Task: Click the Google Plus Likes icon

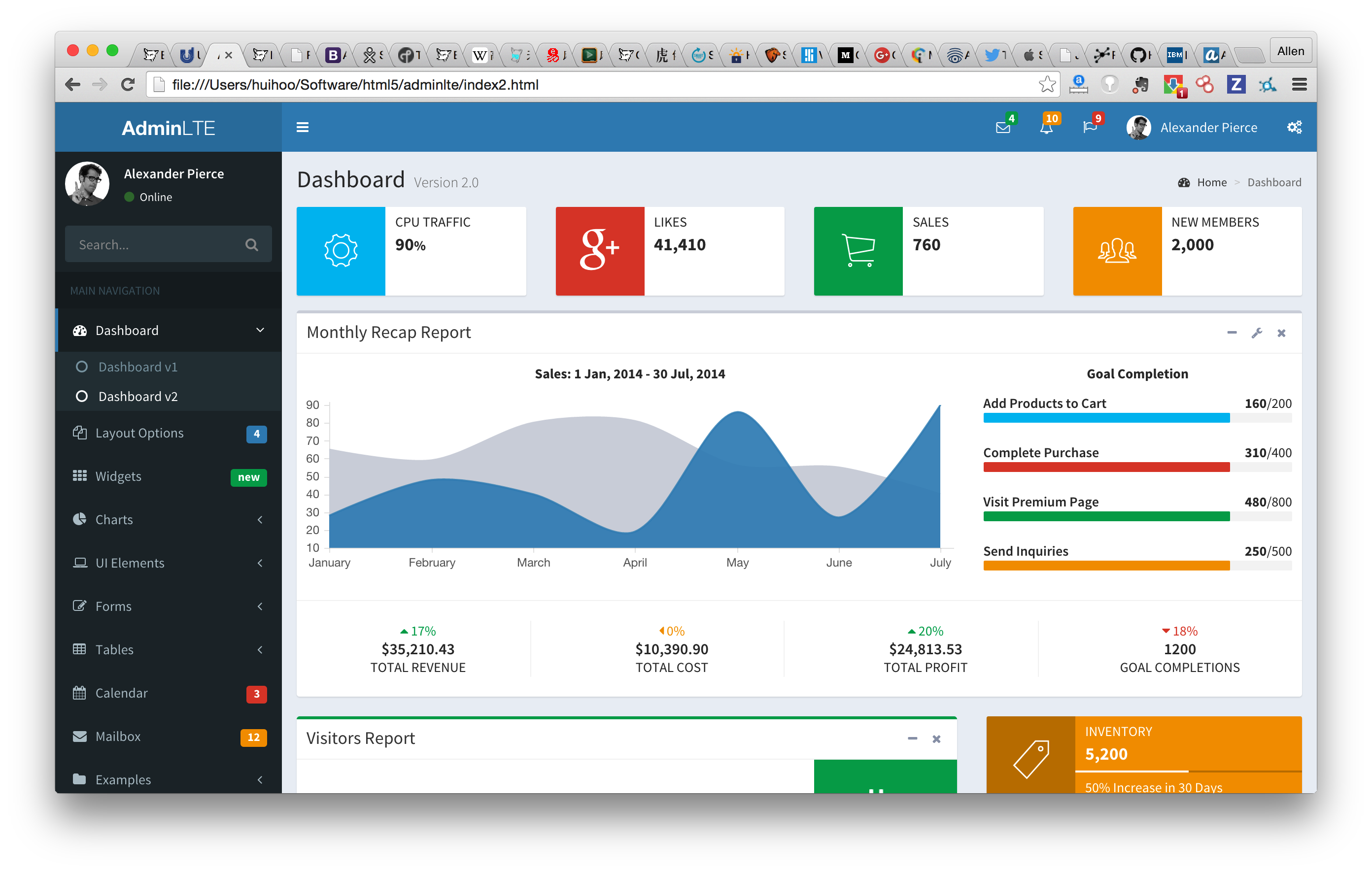Action: point(599,251)
